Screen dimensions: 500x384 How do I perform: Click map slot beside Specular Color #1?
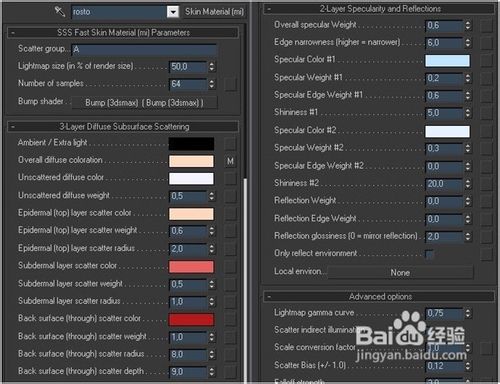(x=486, y=61)
